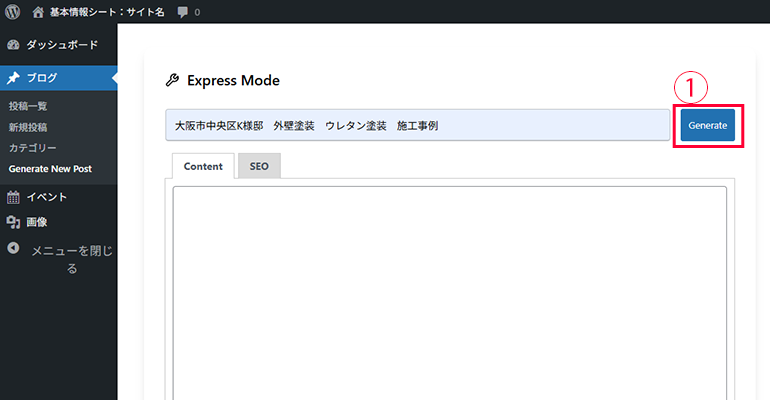770x400 pixels.
Task: Click the images media icon
Action: 13,222
